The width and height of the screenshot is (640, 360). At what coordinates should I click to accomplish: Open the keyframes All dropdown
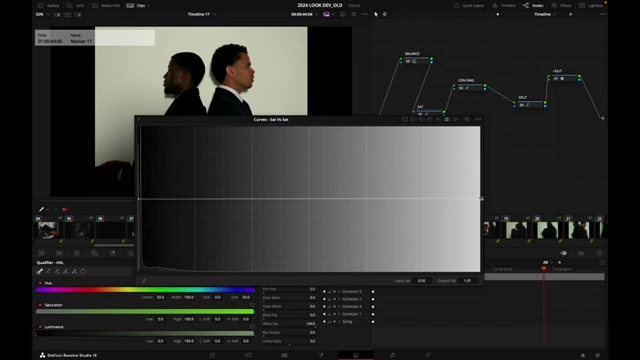547,262
